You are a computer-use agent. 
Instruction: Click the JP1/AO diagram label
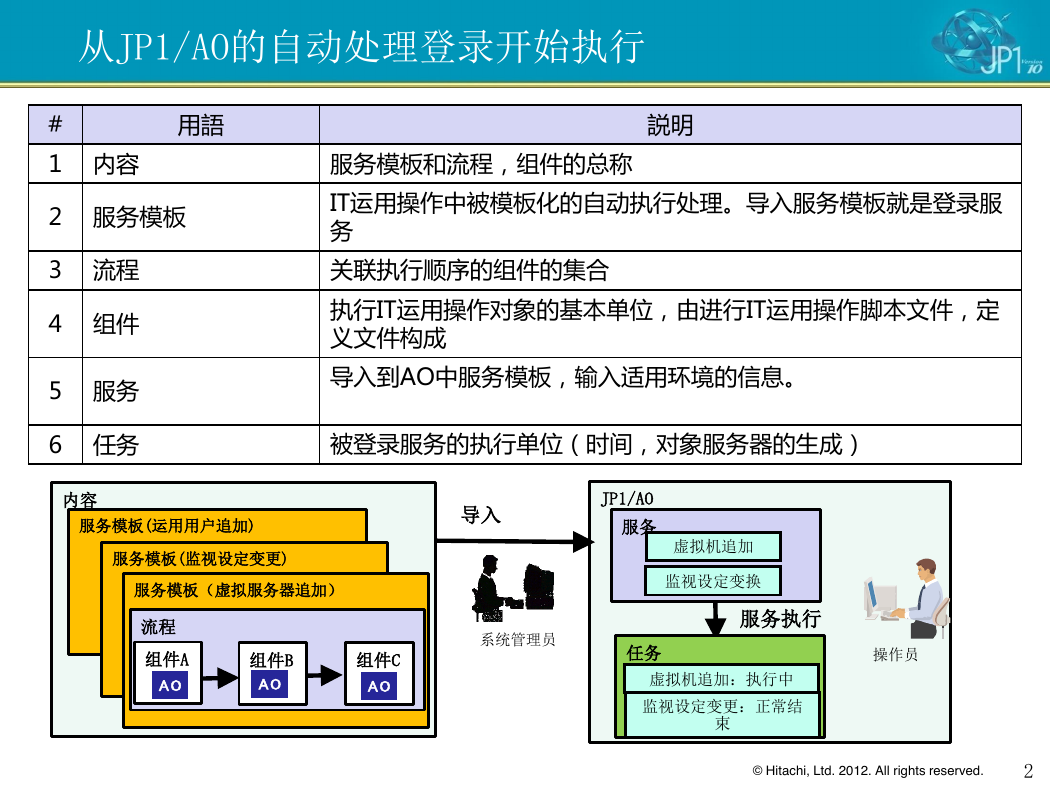tap(627, 499)
